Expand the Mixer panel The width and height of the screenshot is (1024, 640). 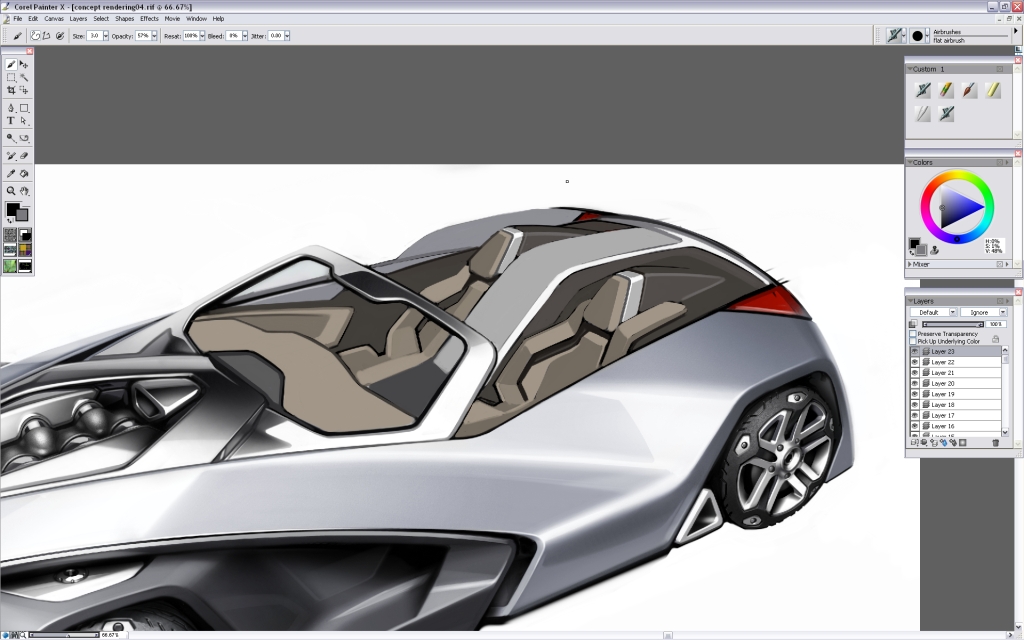point(920,263)
